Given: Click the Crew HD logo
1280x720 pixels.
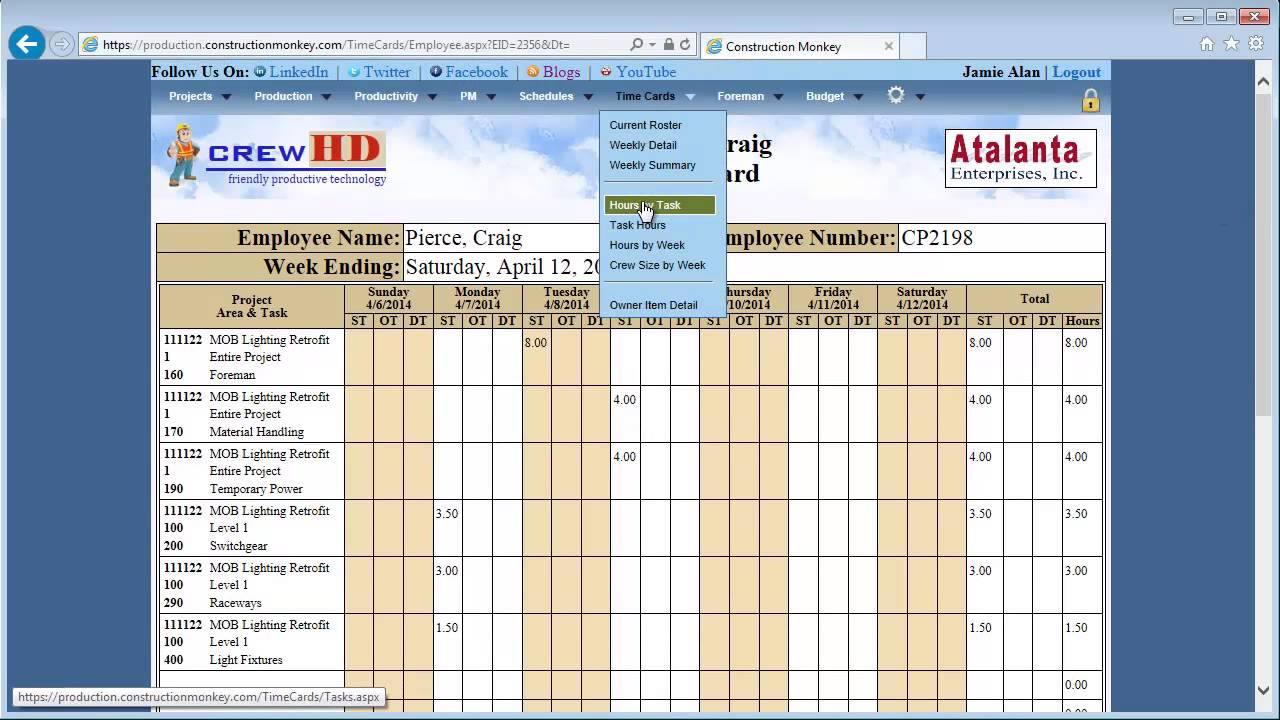Looking at the screenshot, I should (x=276, y=155).
